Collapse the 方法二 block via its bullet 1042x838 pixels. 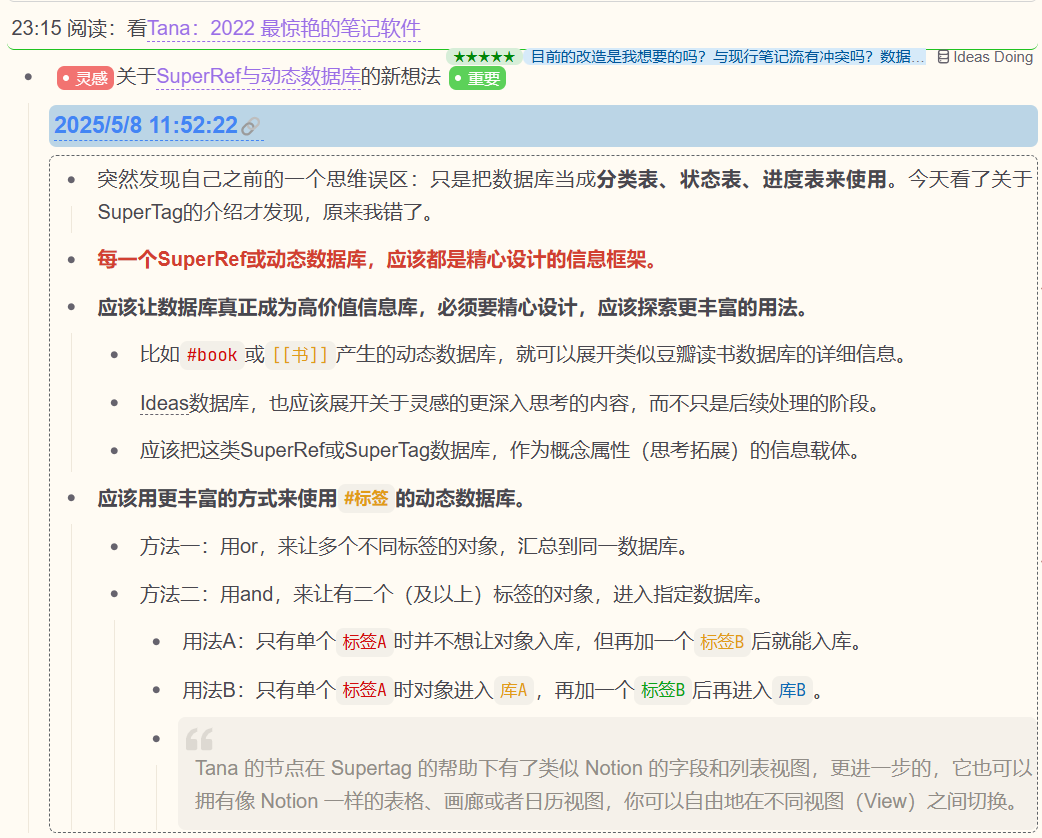point(114,595)
